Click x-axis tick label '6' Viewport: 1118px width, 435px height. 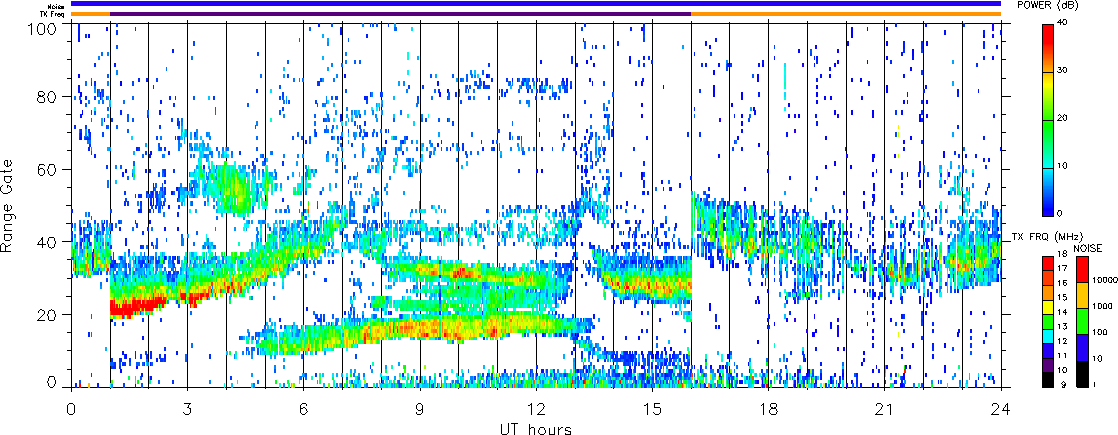[304, 410]
